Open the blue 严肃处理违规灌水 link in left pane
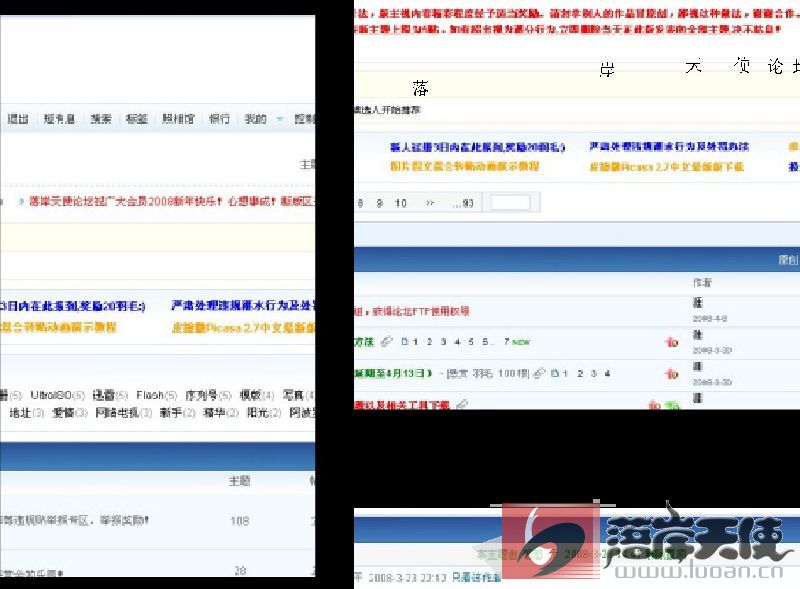800x589 pixels. point(243,306)
